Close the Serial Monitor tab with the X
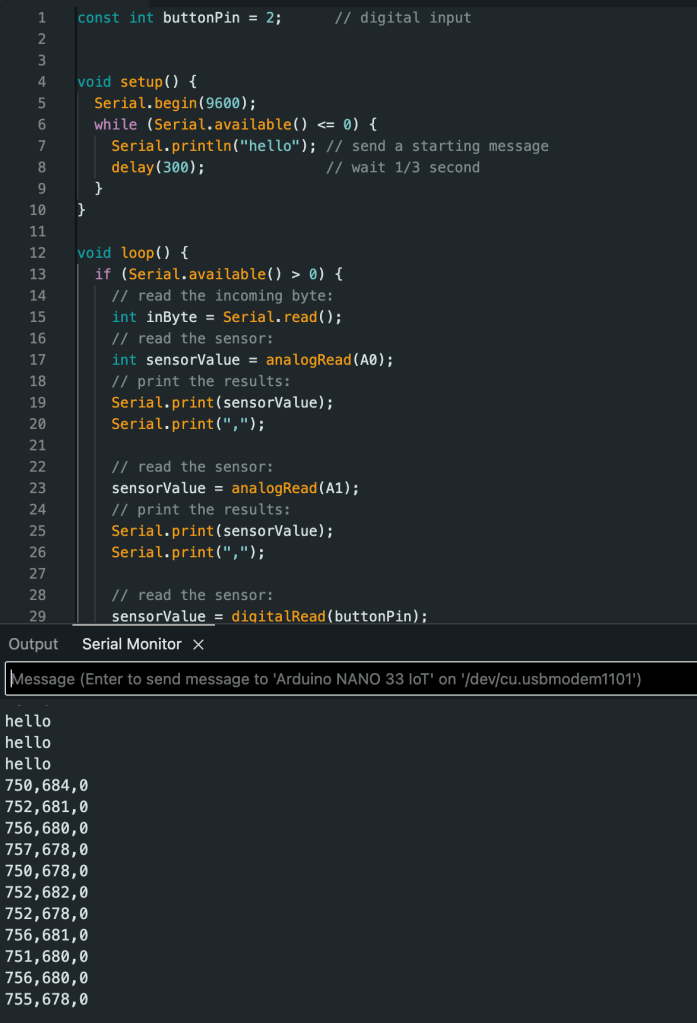This screenshot has width=697, height=1023. click(198, 645)
